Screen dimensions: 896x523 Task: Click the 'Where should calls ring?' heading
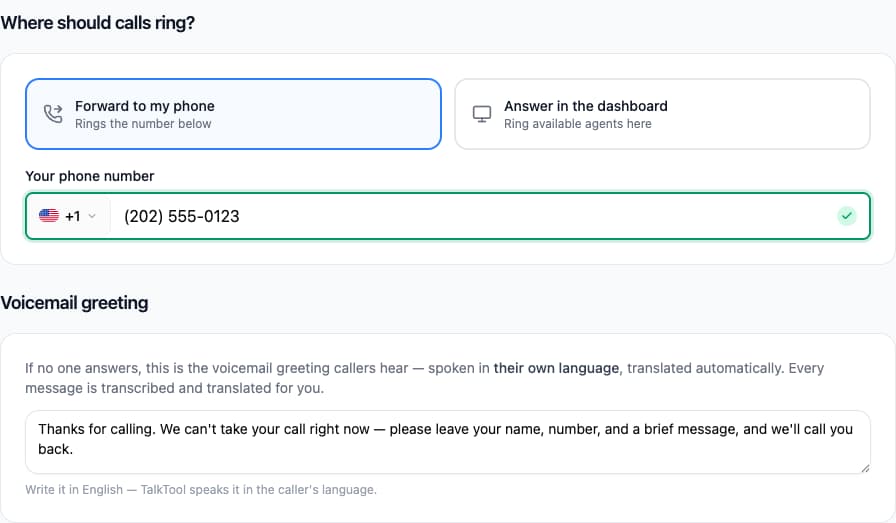[98, 23]
